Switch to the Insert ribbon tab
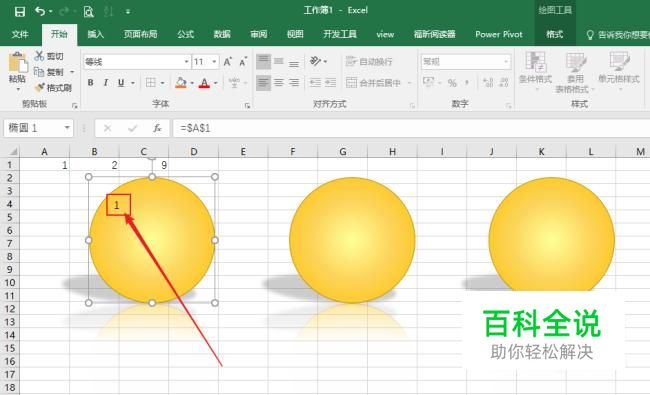The image size is (650, 395). pyautogui.click(x=96, y=34)
